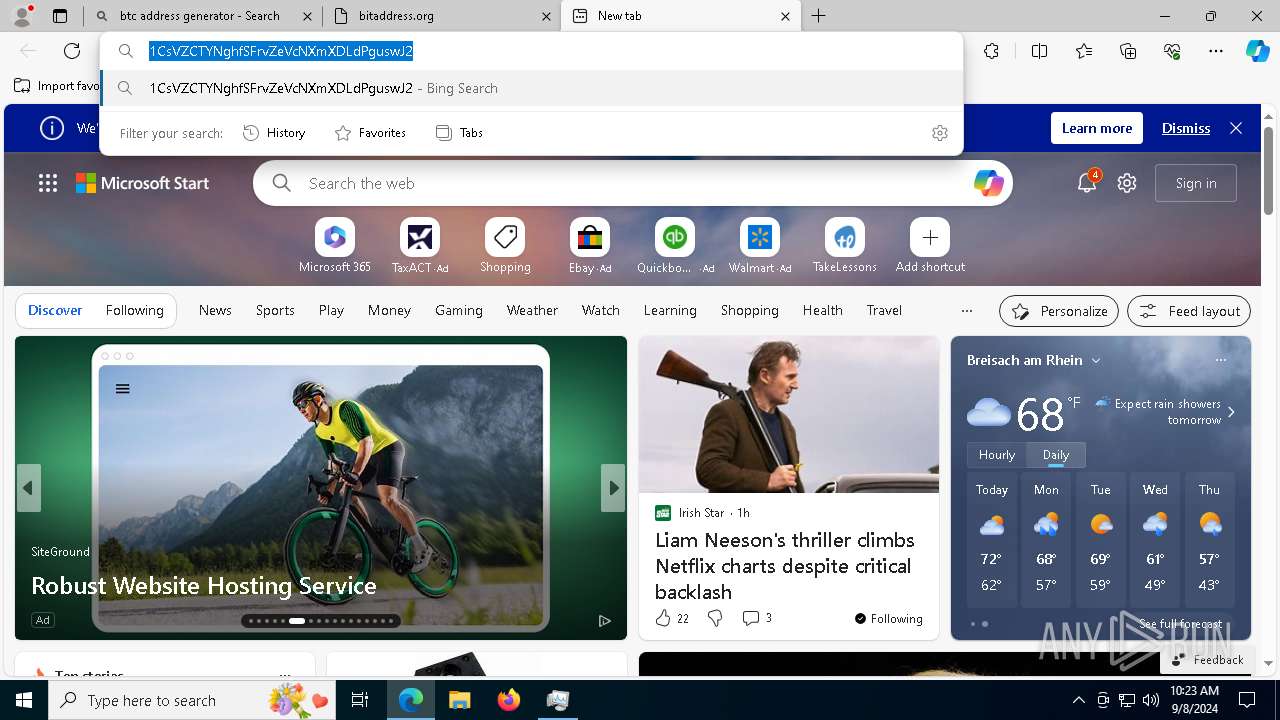The height and width of the screenshot is (720, 1280).
Task: Open Walmart ad shortcut
Action: click(760, 246)
